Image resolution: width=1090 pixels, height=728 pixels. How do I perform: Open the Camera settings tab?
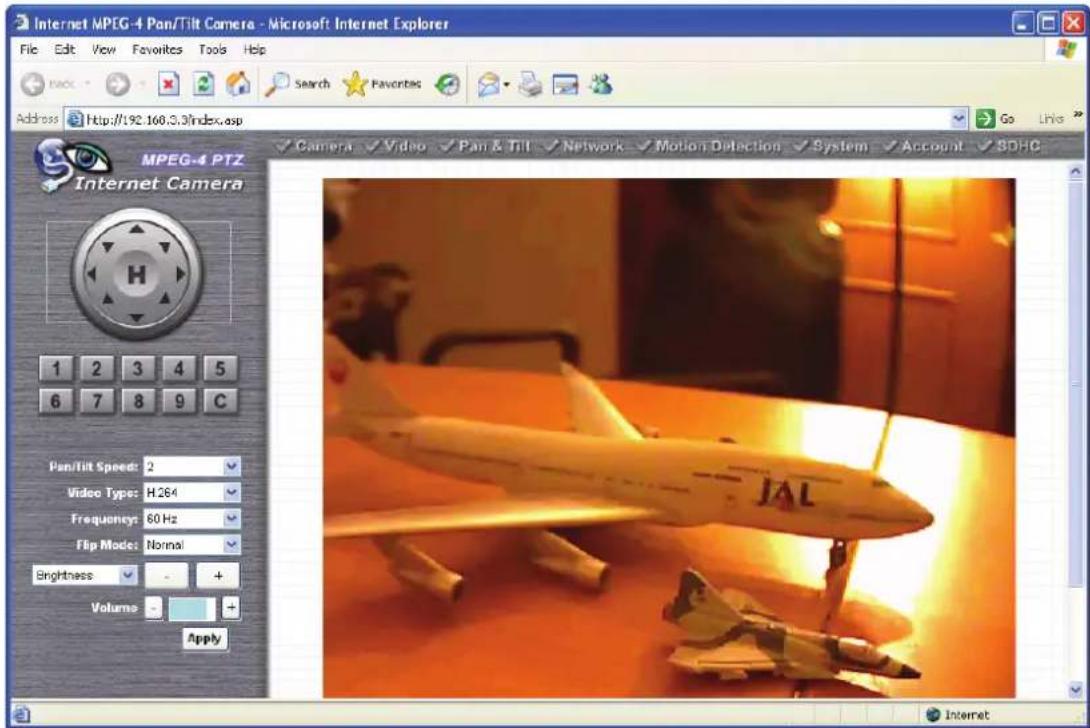pos(314,146)
